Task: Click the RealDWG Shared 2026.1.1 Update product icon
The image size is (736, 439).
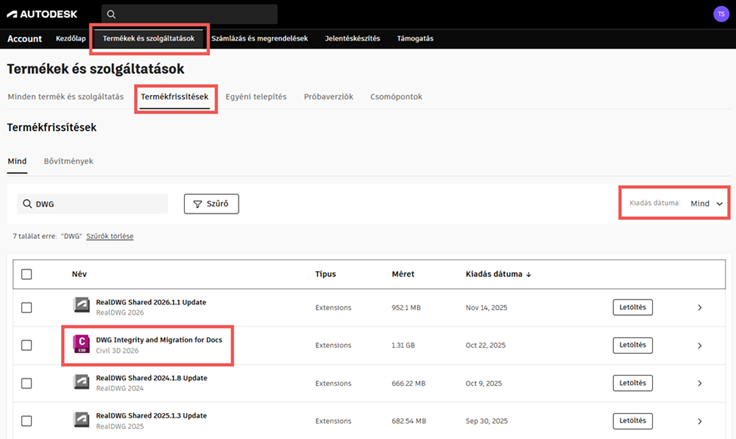Action: click(x=81, y=305)
